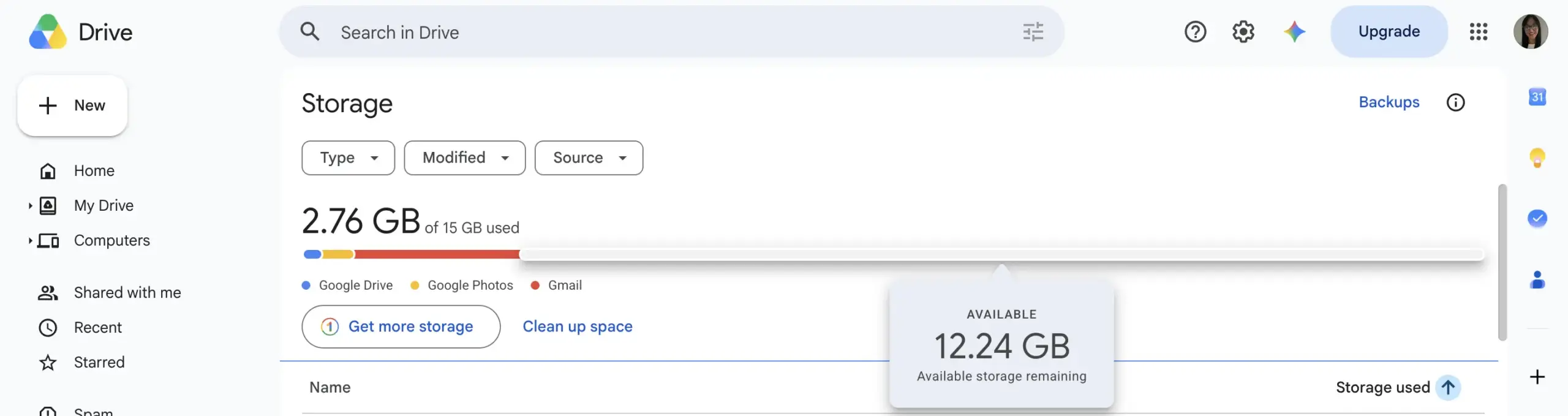Expand the My Drive tree arrow
Screen dimensions: 1568x416
pos(30,206)
